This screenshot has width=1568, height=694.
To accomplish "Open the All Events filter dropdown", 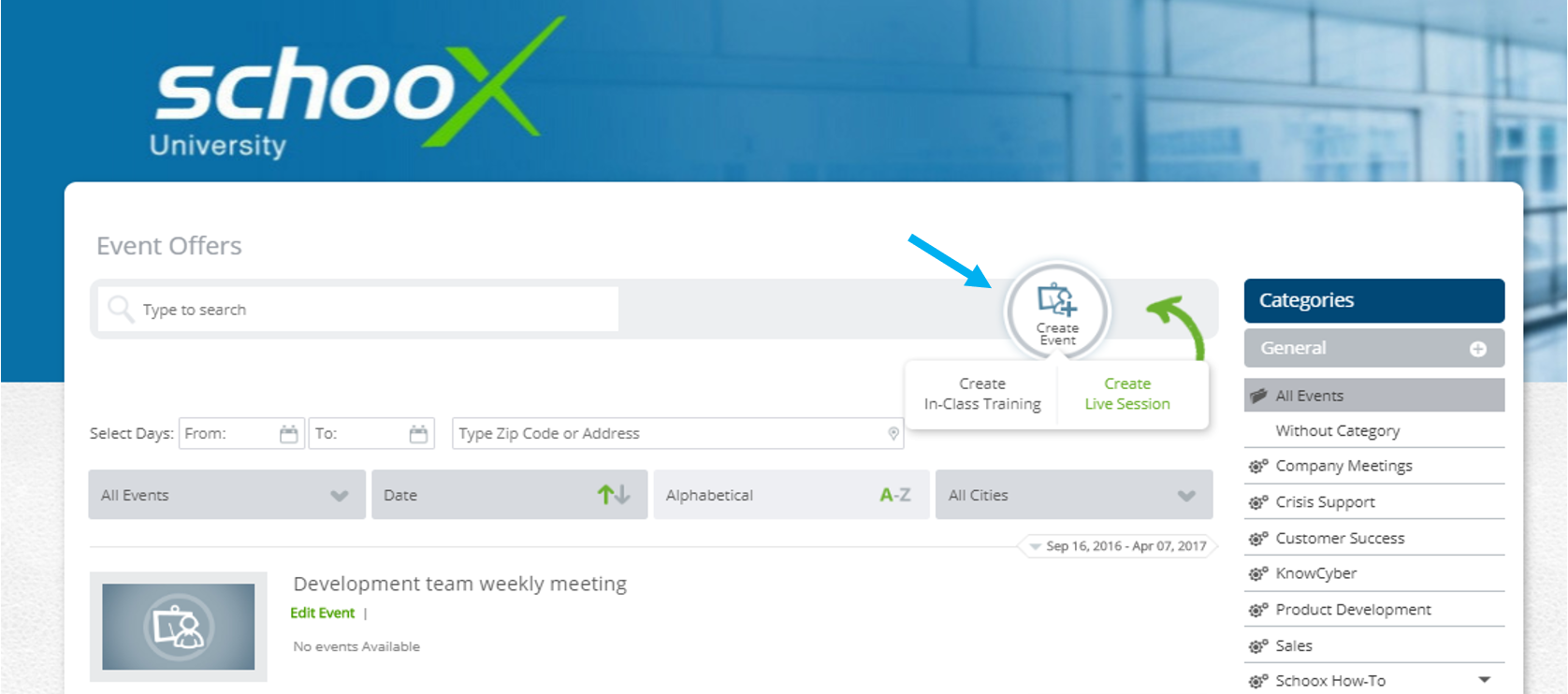I will 227,495.
